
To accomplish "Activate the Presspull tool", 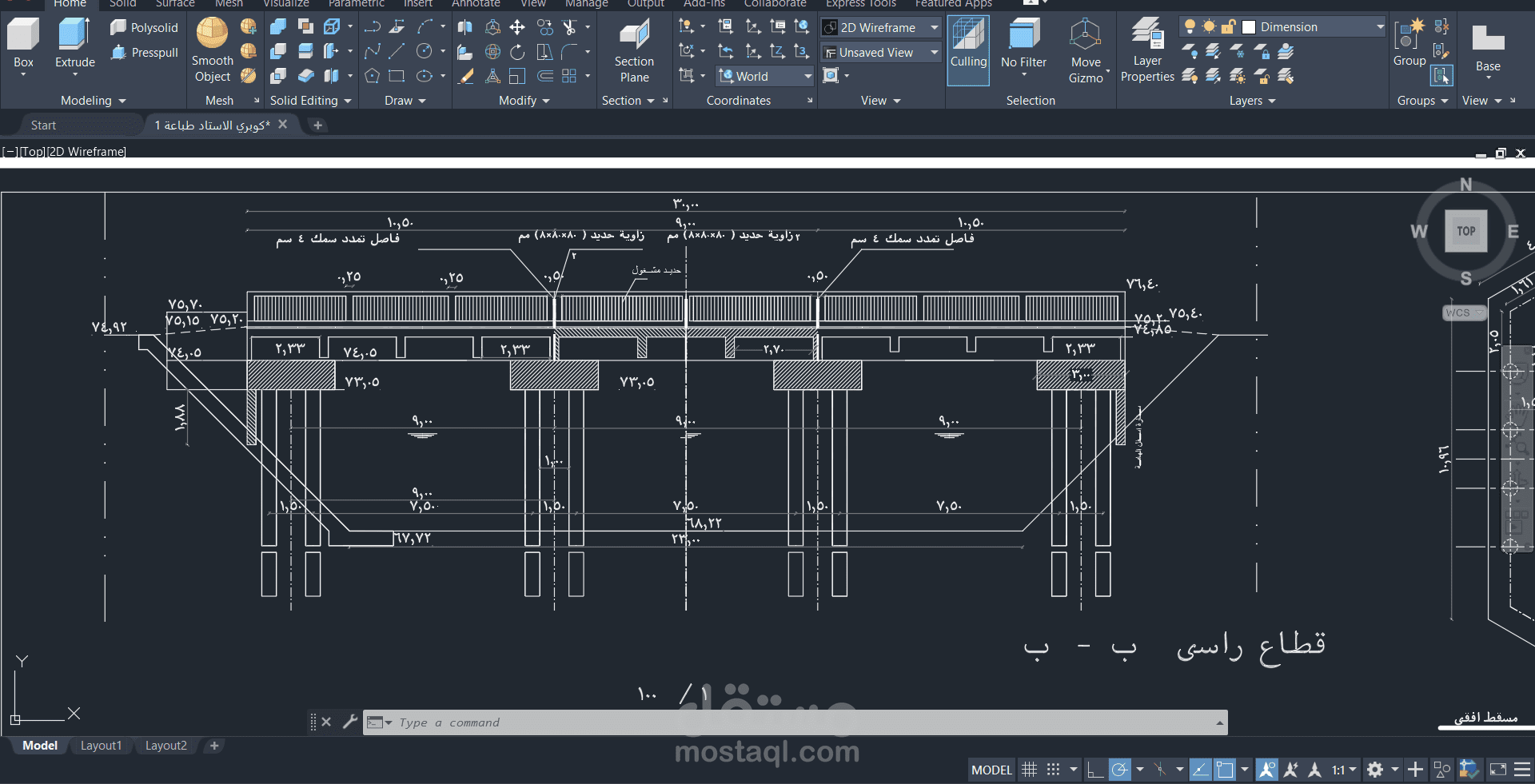I will coord(145,53).
